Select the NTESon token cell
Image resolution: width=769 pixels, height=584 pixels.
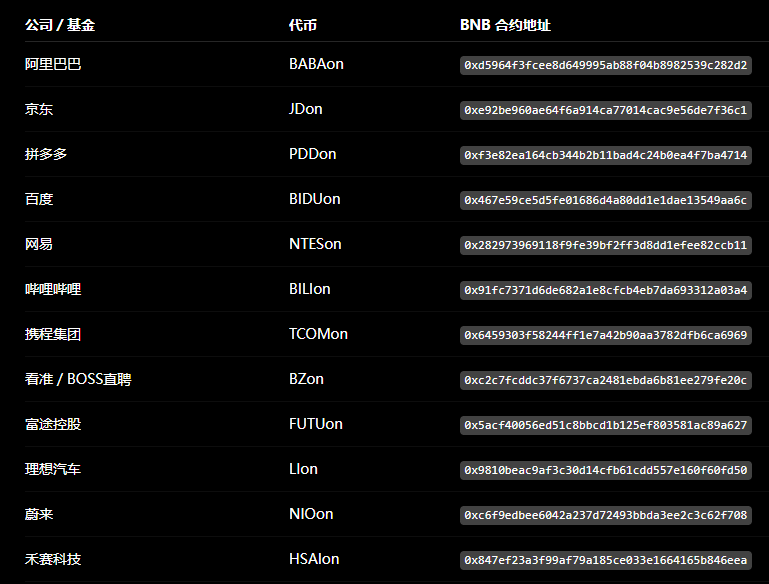(315, 244)
